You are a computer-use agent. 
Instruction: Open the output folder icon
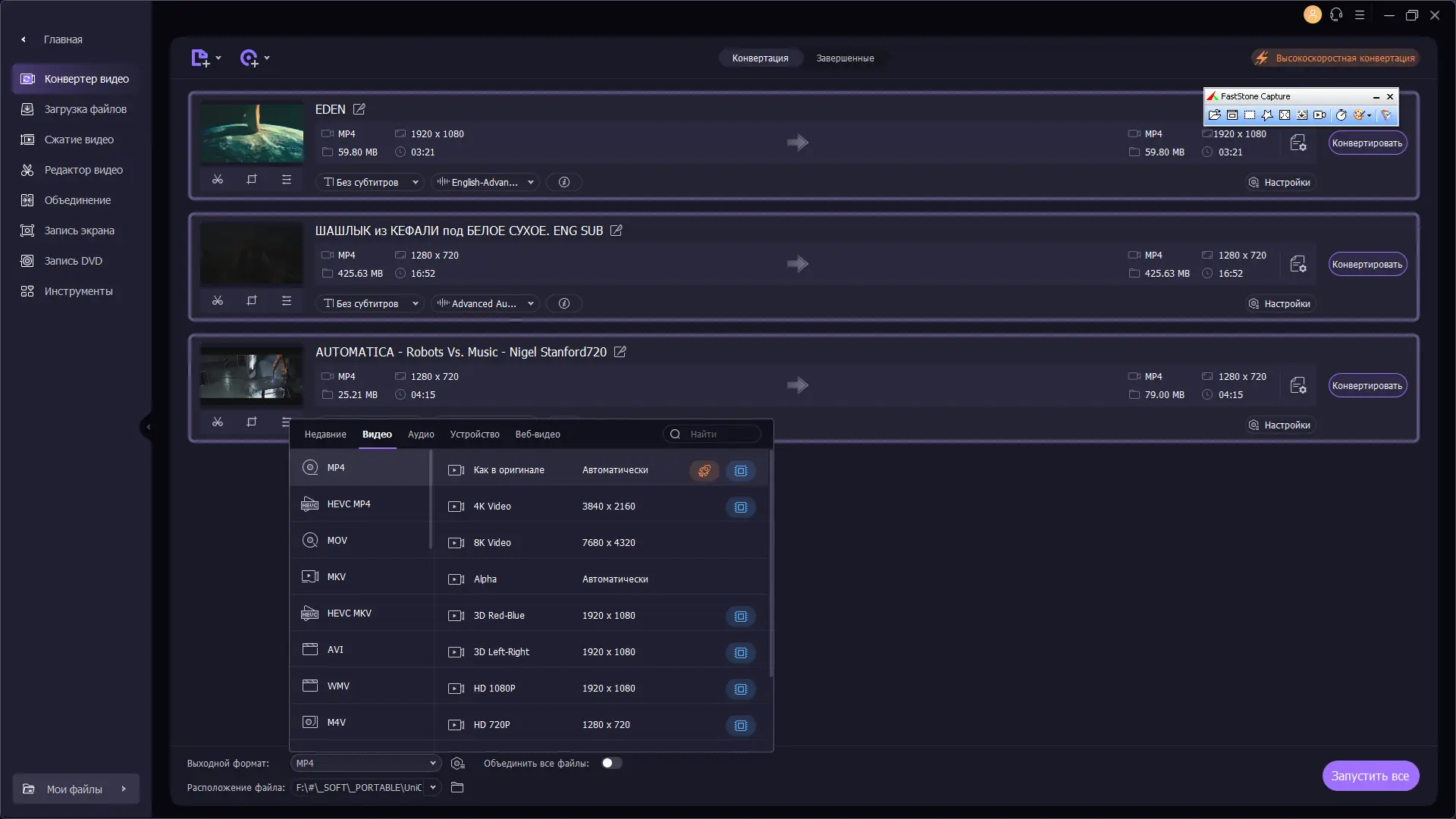[x=457, y=788]
